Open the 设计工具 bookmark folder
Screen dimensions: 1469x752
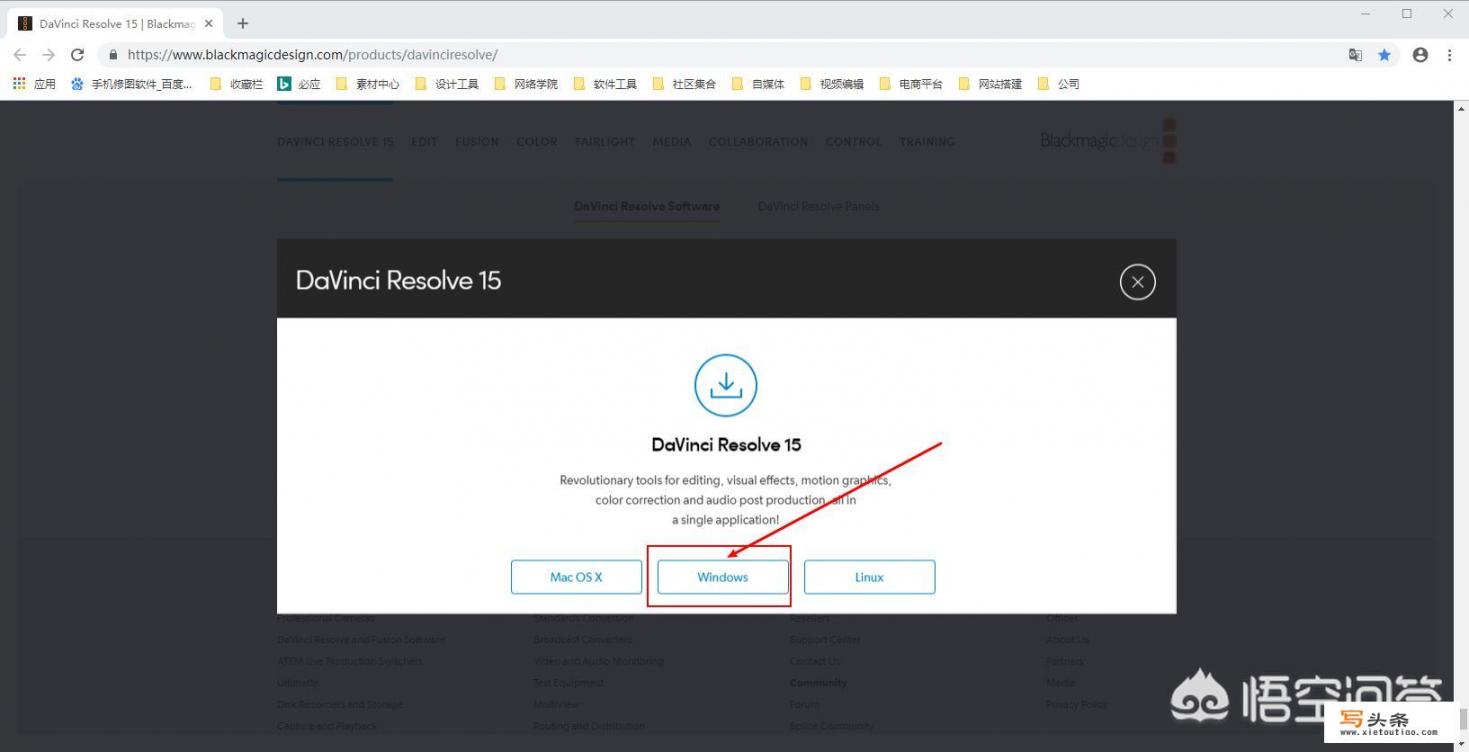(x=446, y=84)
